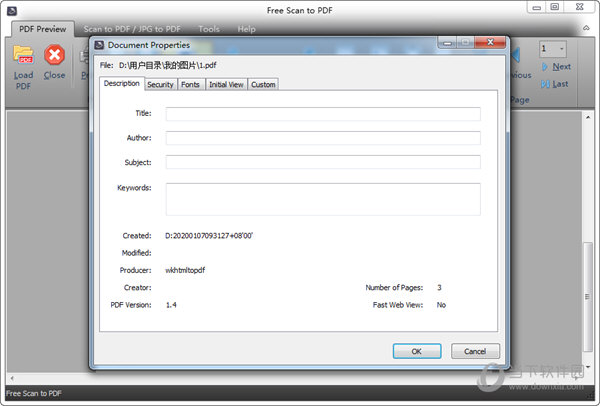Screen dimensions: 600x406
Task: Switch to the PDF Preview tab
Action: point(42,29)
